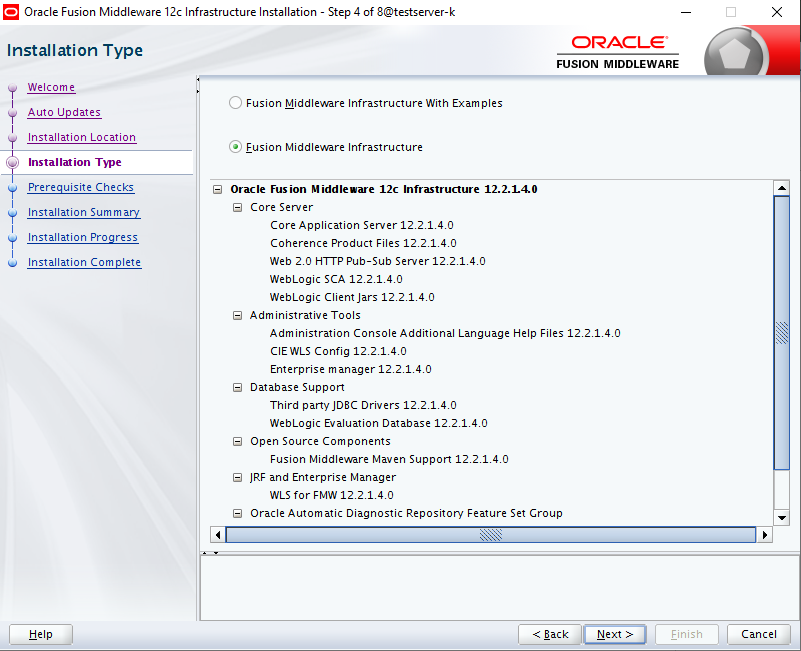
Task: Collapse the Database Support node
Action: (238, 387)
